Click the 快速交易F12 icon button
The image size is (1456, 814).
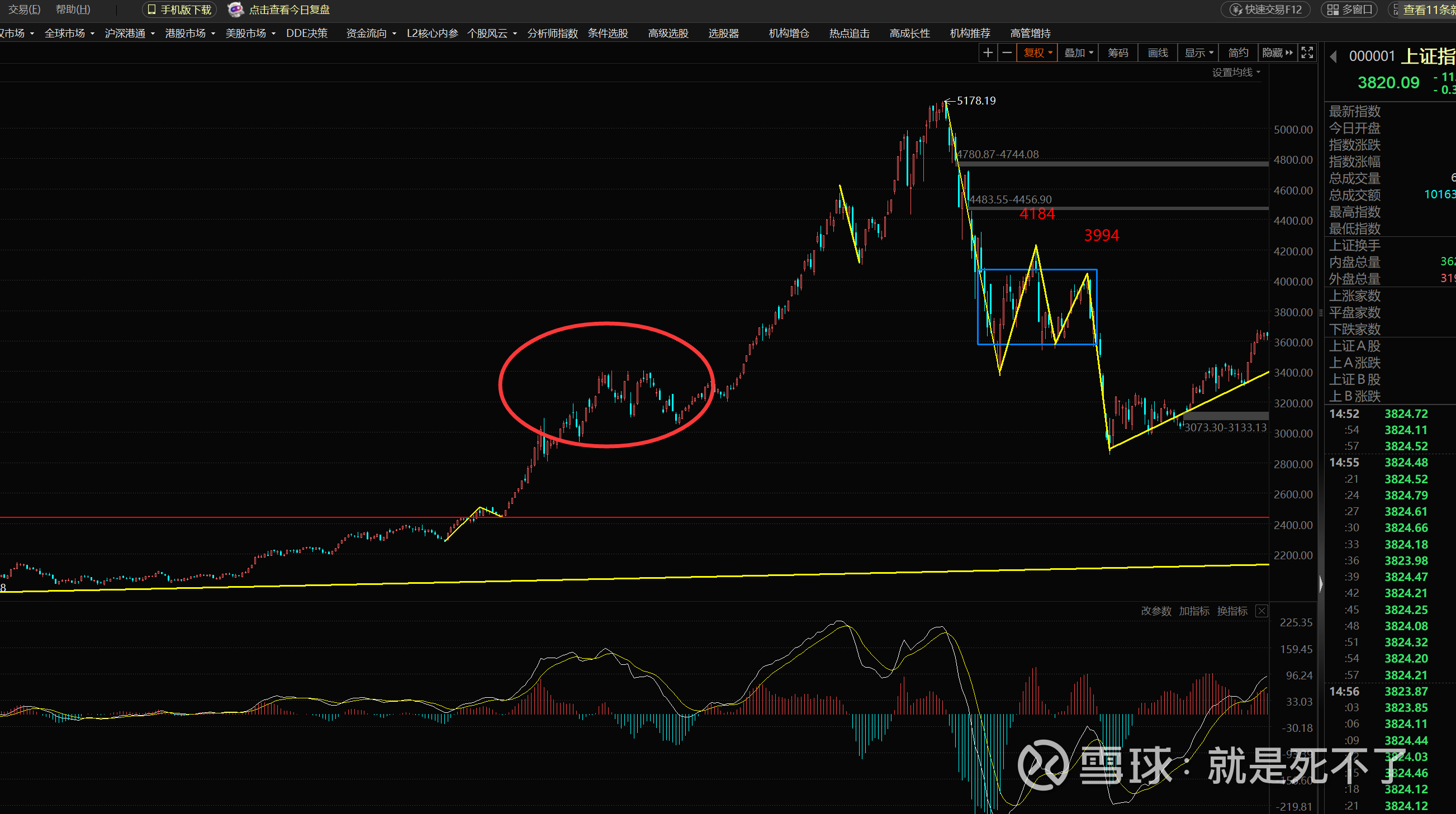1236,9
